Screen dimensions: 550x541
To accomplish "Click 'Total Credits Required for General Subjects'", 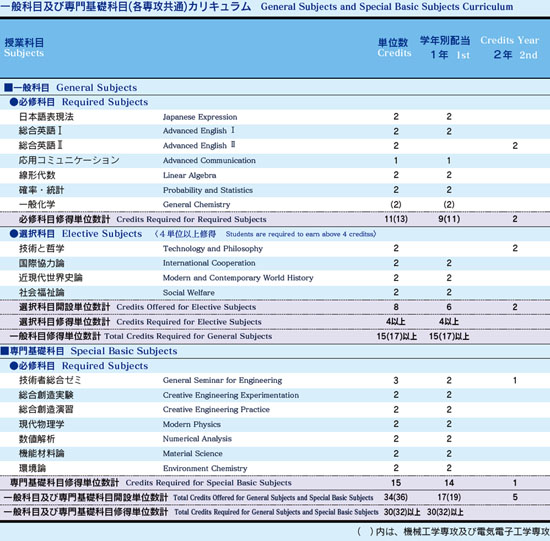I will [x=188, y=336].
